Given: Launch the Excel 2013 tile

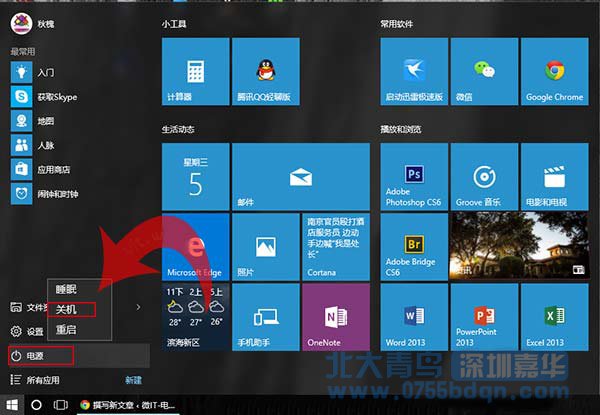Looking at the screenshot, I should (555, 317).
